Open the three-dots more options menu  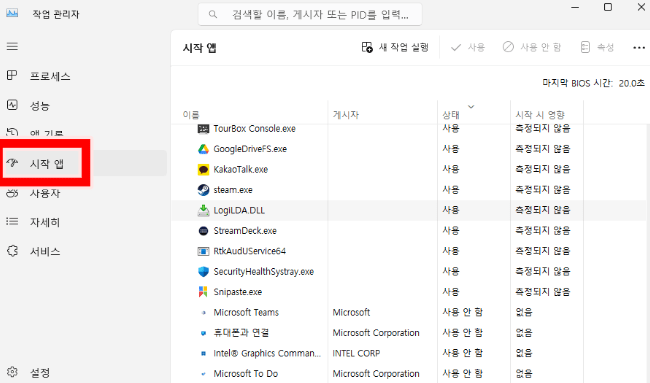(639, 48)
